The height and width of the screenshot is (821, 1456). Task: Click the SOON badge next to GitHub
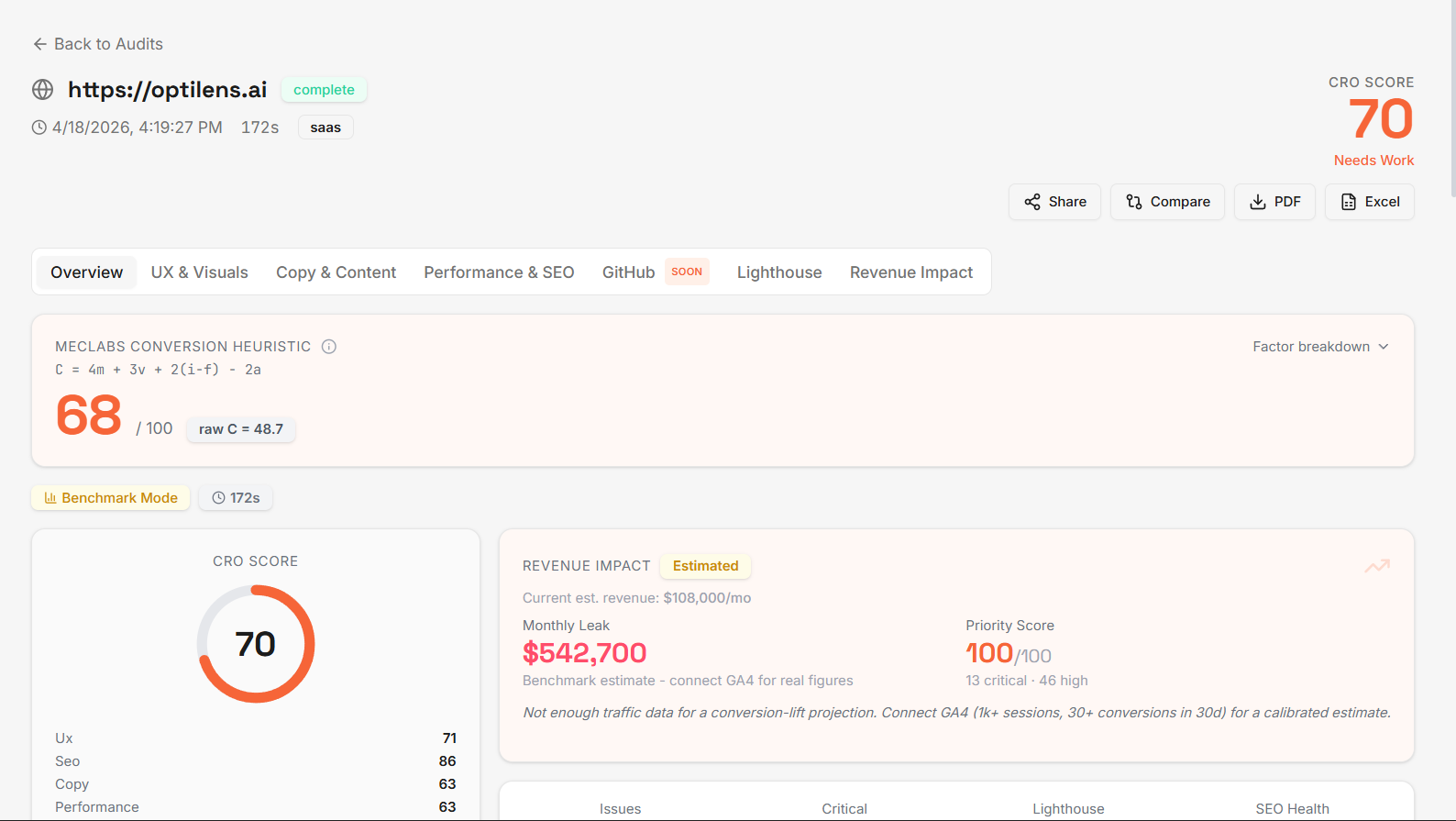pyautogui.click(x=687, y=272)
